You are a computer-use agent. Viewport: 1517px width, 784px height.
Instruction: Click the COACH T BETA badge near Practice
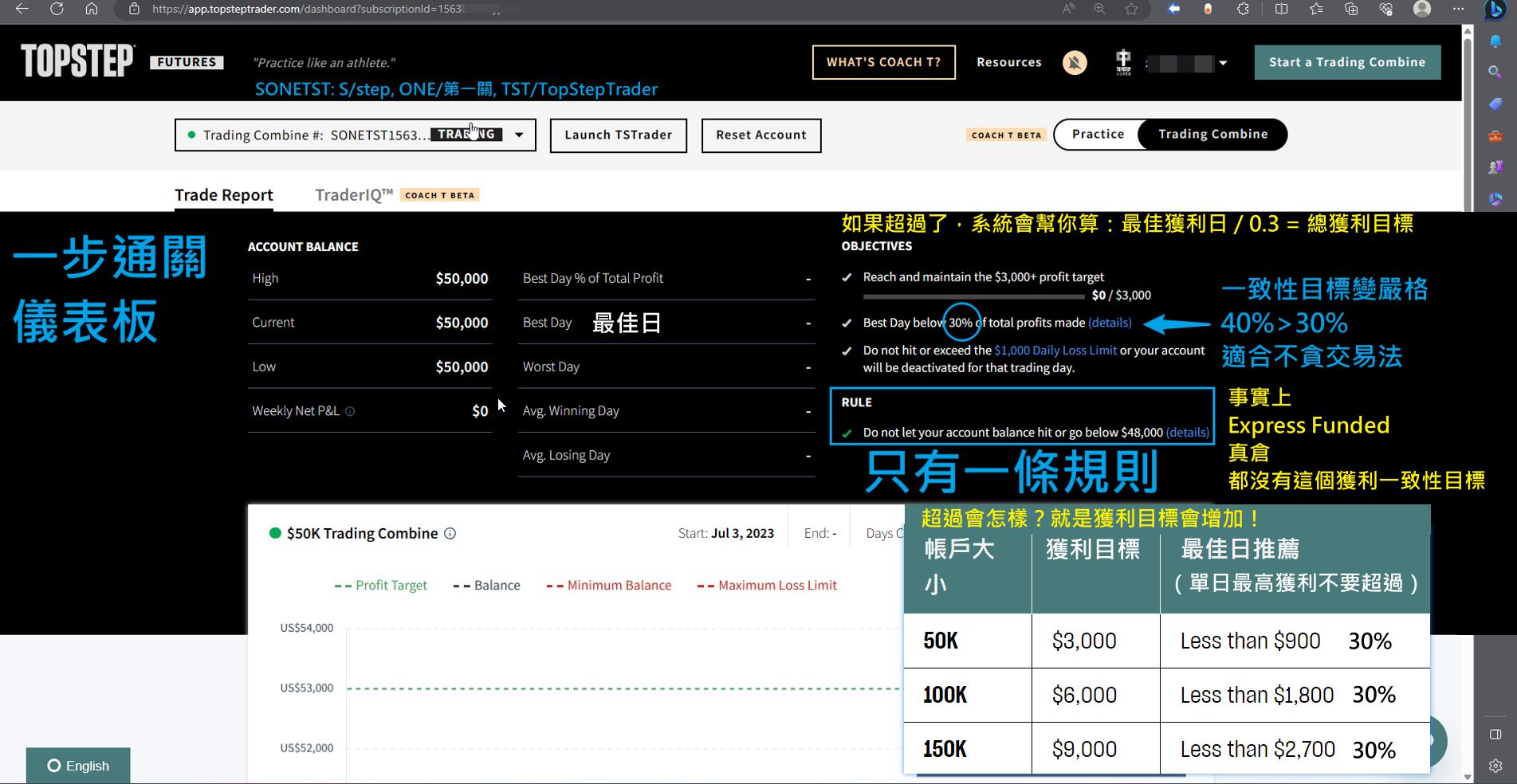[x=1007, y=135]
